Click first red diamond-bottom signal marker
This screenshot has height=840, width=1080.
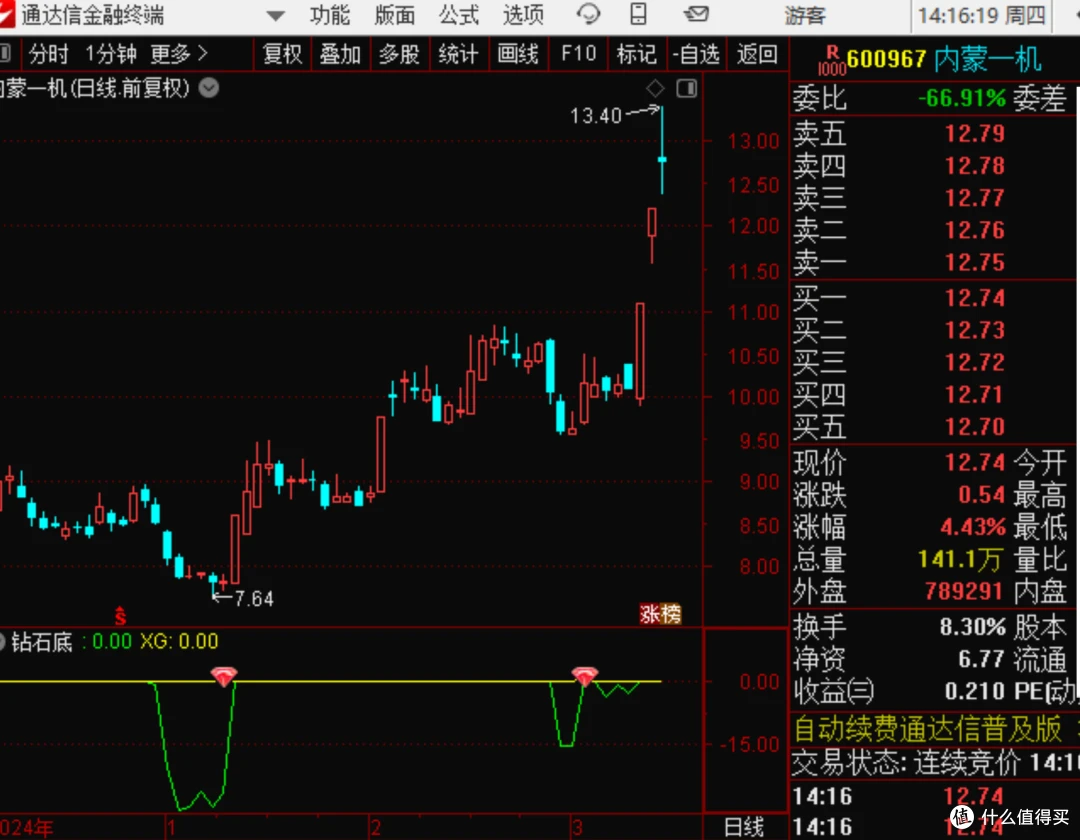click(225, 677)
